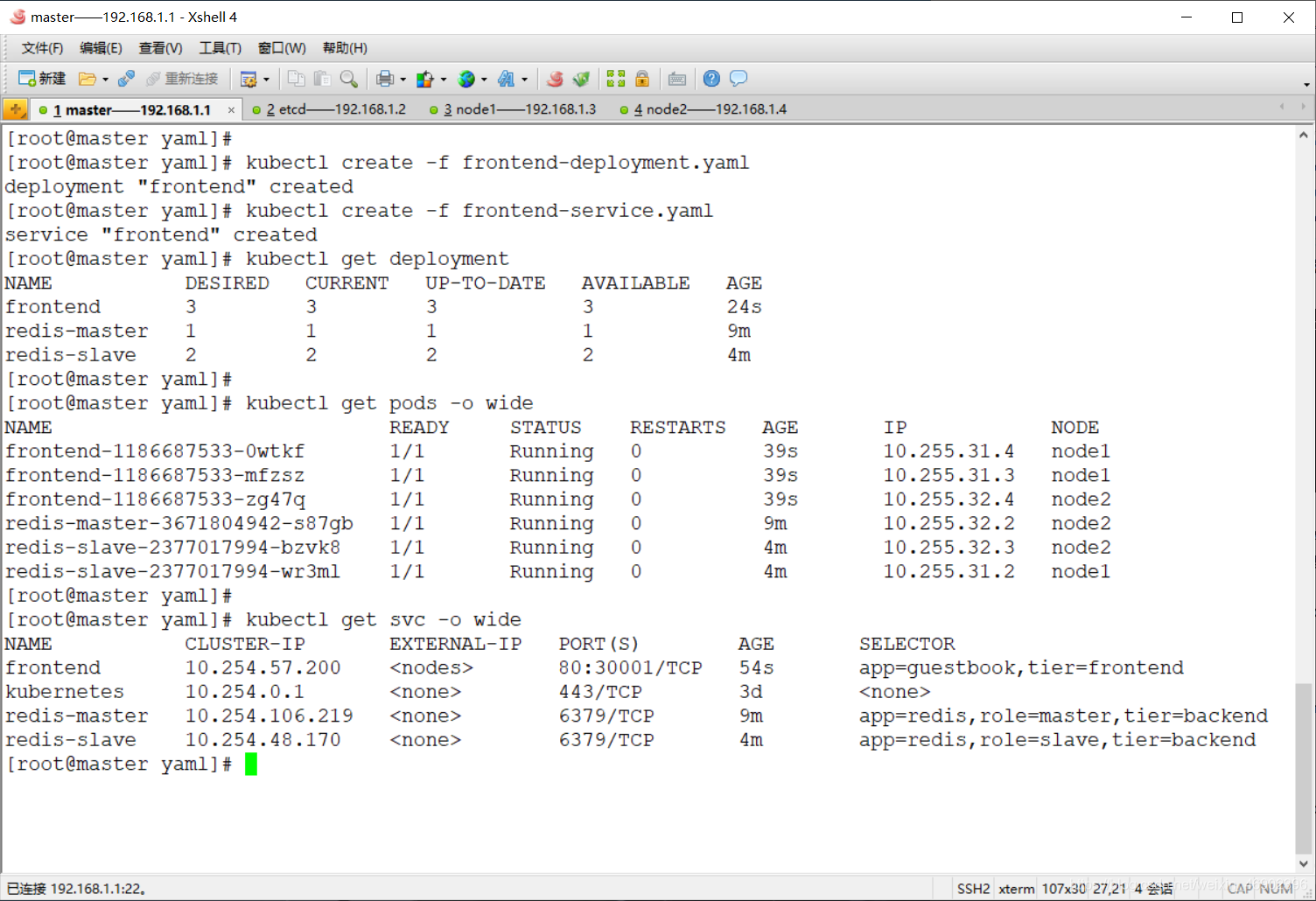Click the tab bar scroll right arrow
This screenshot has height=901, width=1316.
click(1303, 107)
